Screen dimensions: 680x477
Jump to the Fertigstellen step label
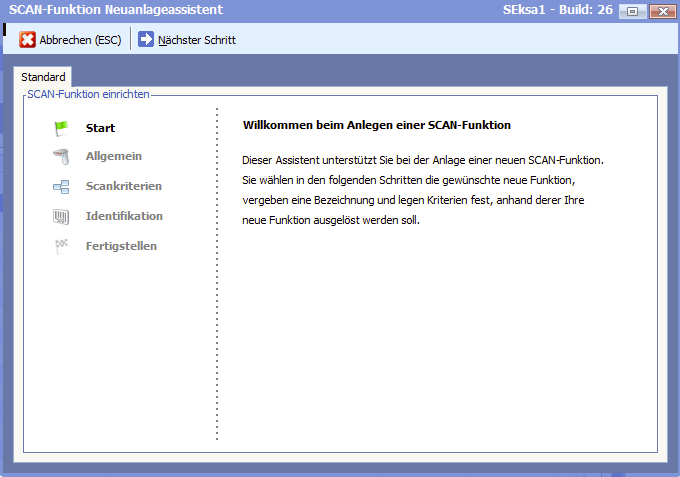click(121, 246)
